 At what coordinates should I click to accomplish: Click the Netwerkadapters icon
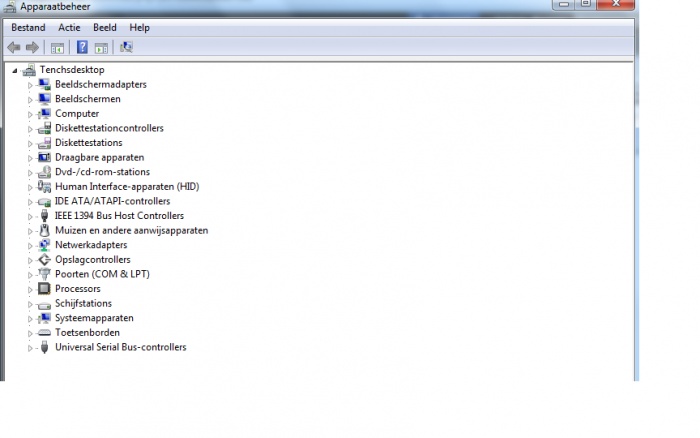(44, 245)
